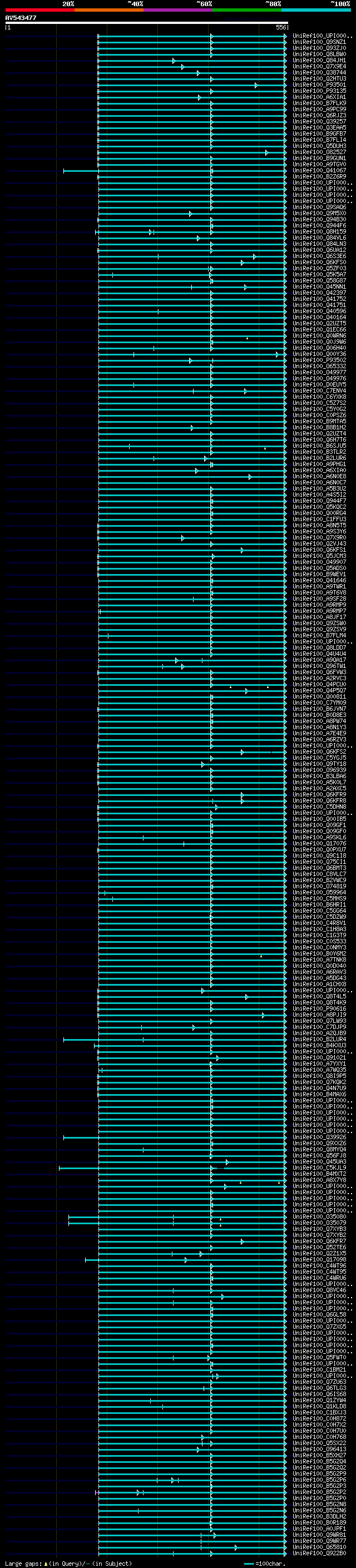Select the UniRef100_Q84VL6 label
The height and width of the screenshot is (1568, 356).
pyautogui.click(x=319, y=238)
